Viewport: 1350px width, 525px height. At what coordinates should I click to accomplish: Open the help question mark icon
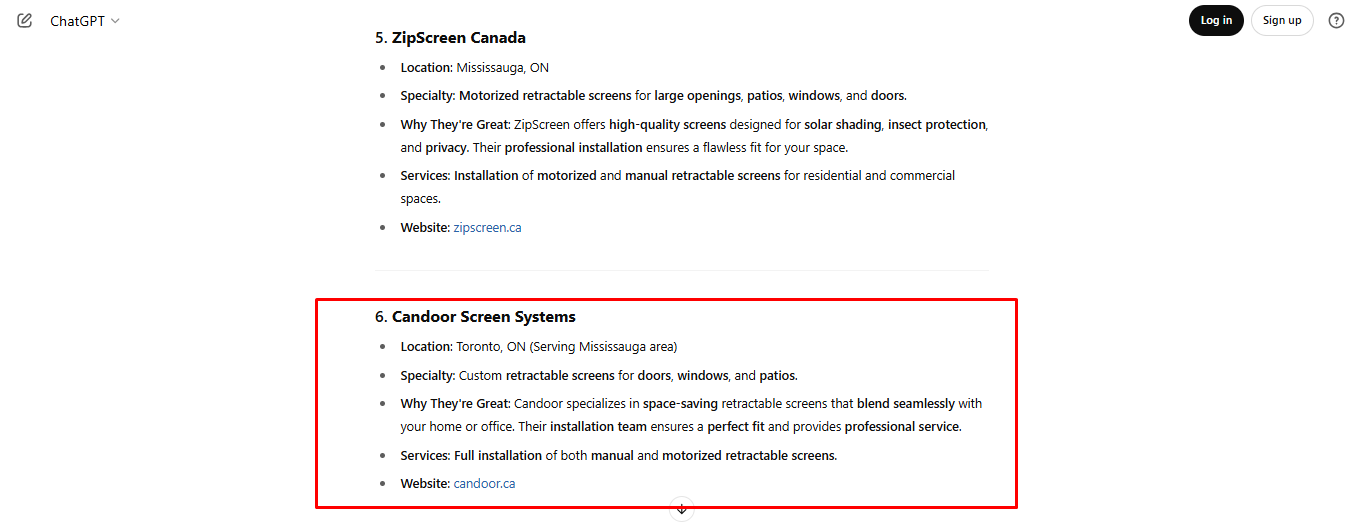(1336, 20)
